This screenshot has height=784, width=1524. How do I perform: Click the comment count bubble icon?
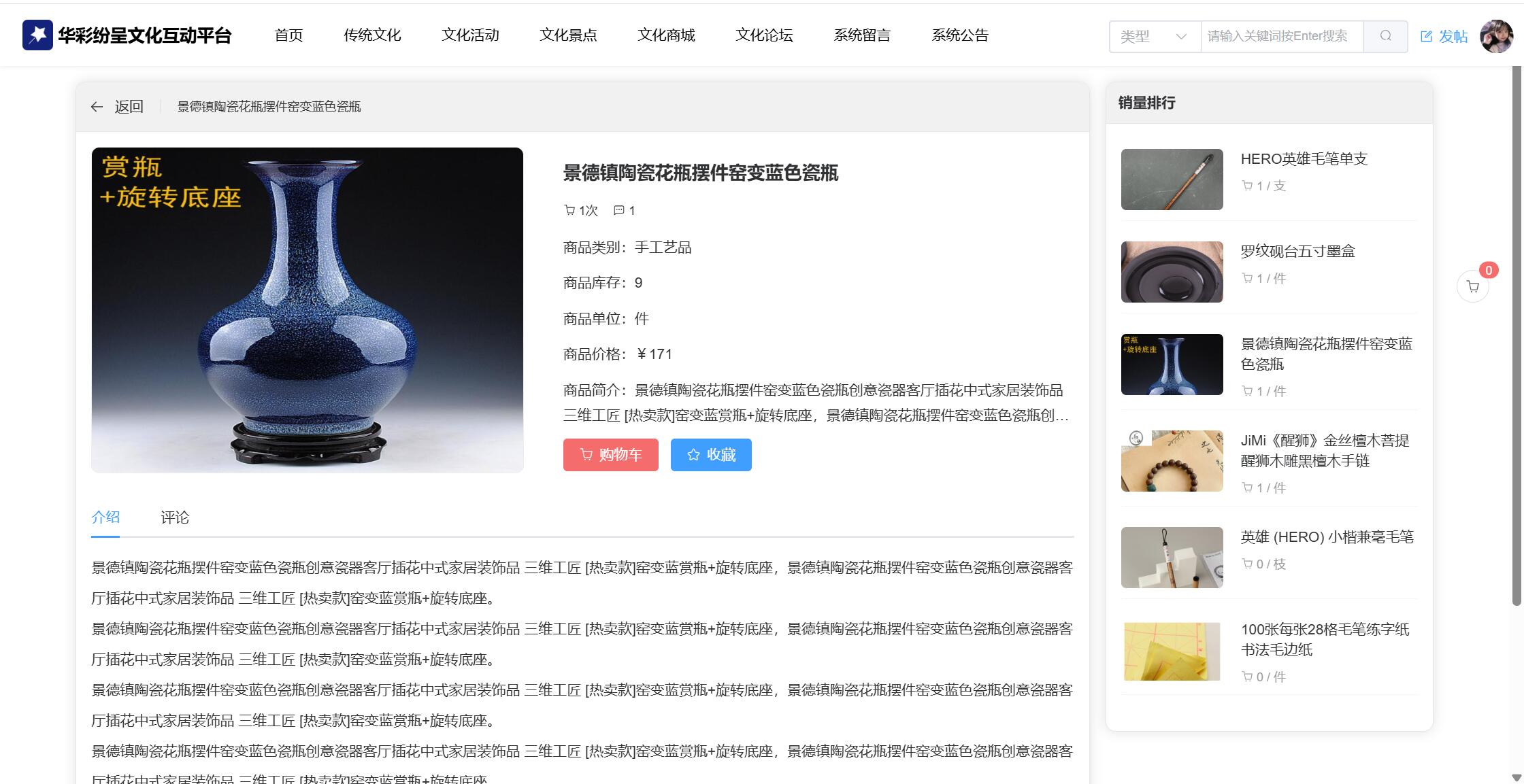click(x=618, y=210)
